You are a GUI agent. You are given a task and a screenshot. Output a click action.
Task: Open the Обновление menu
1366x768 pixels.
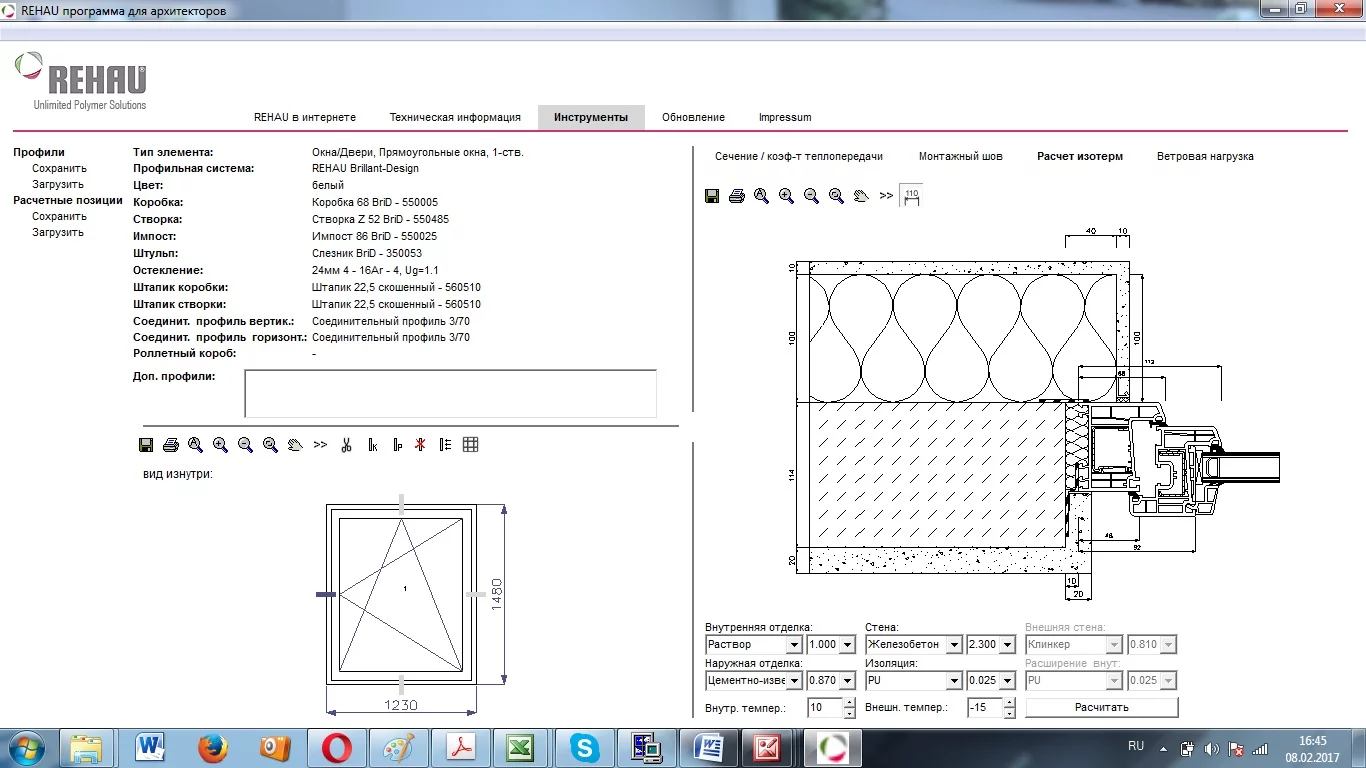point(693,117)
